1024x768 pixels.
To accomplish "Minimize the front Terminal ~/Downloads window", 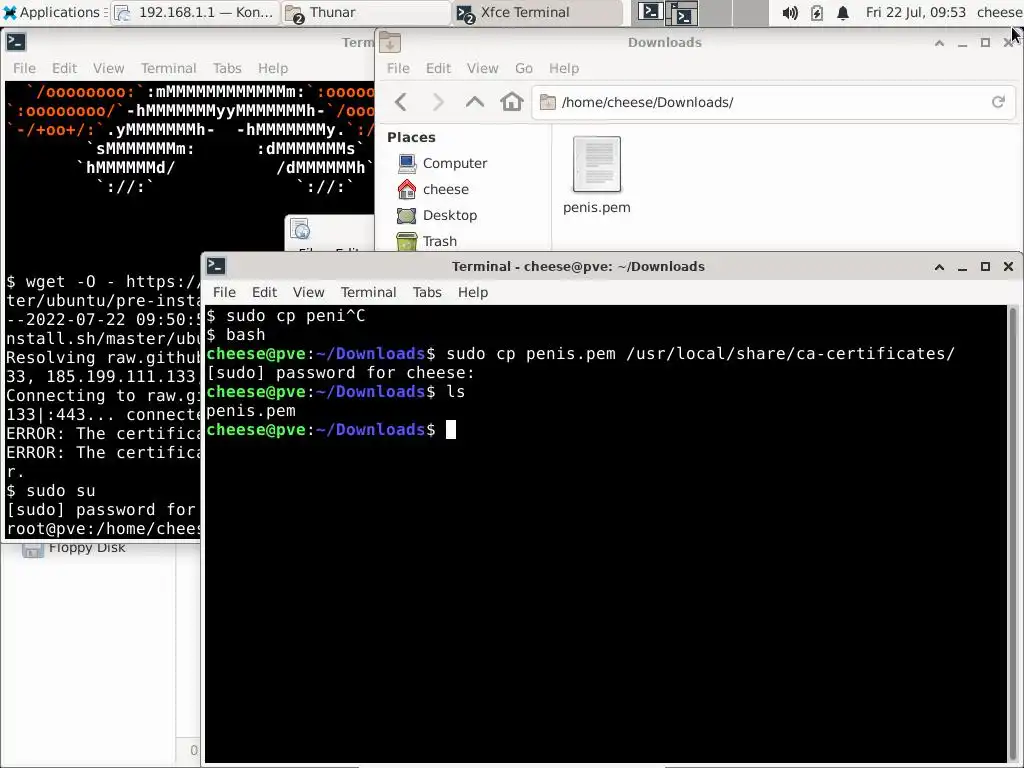I will coord(962,266).
